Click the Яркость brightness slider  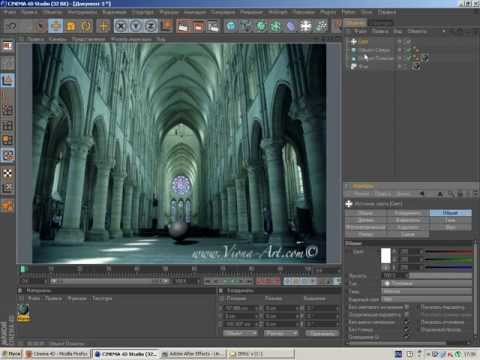[x=441, y=276]
